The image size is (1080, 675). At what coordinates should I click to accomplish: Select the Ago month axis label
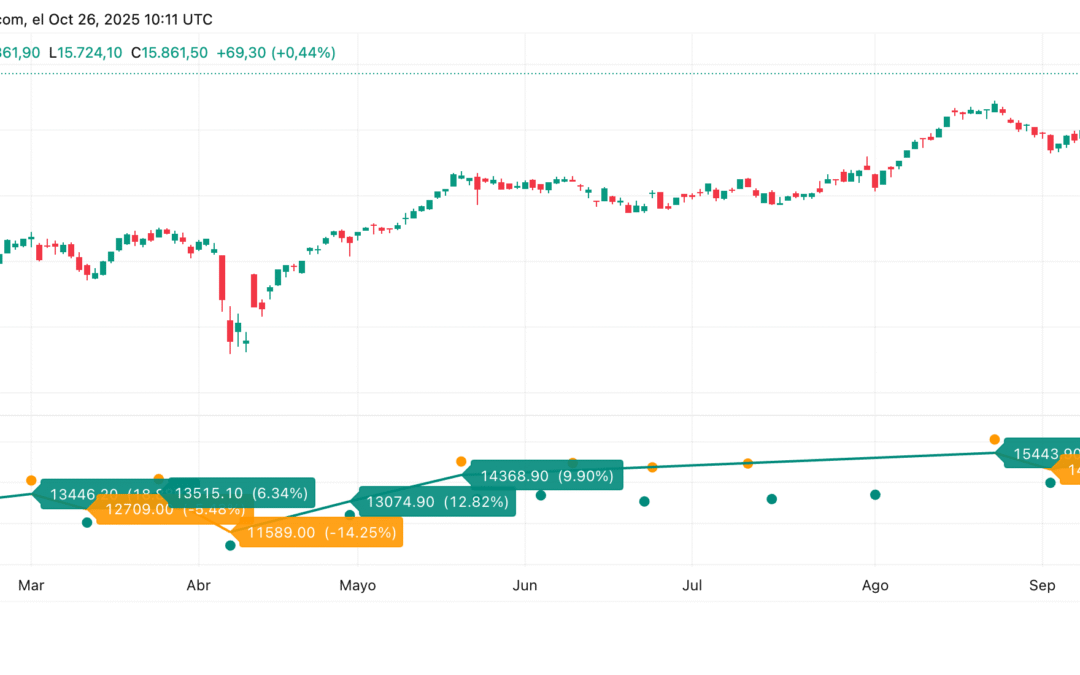875,585
